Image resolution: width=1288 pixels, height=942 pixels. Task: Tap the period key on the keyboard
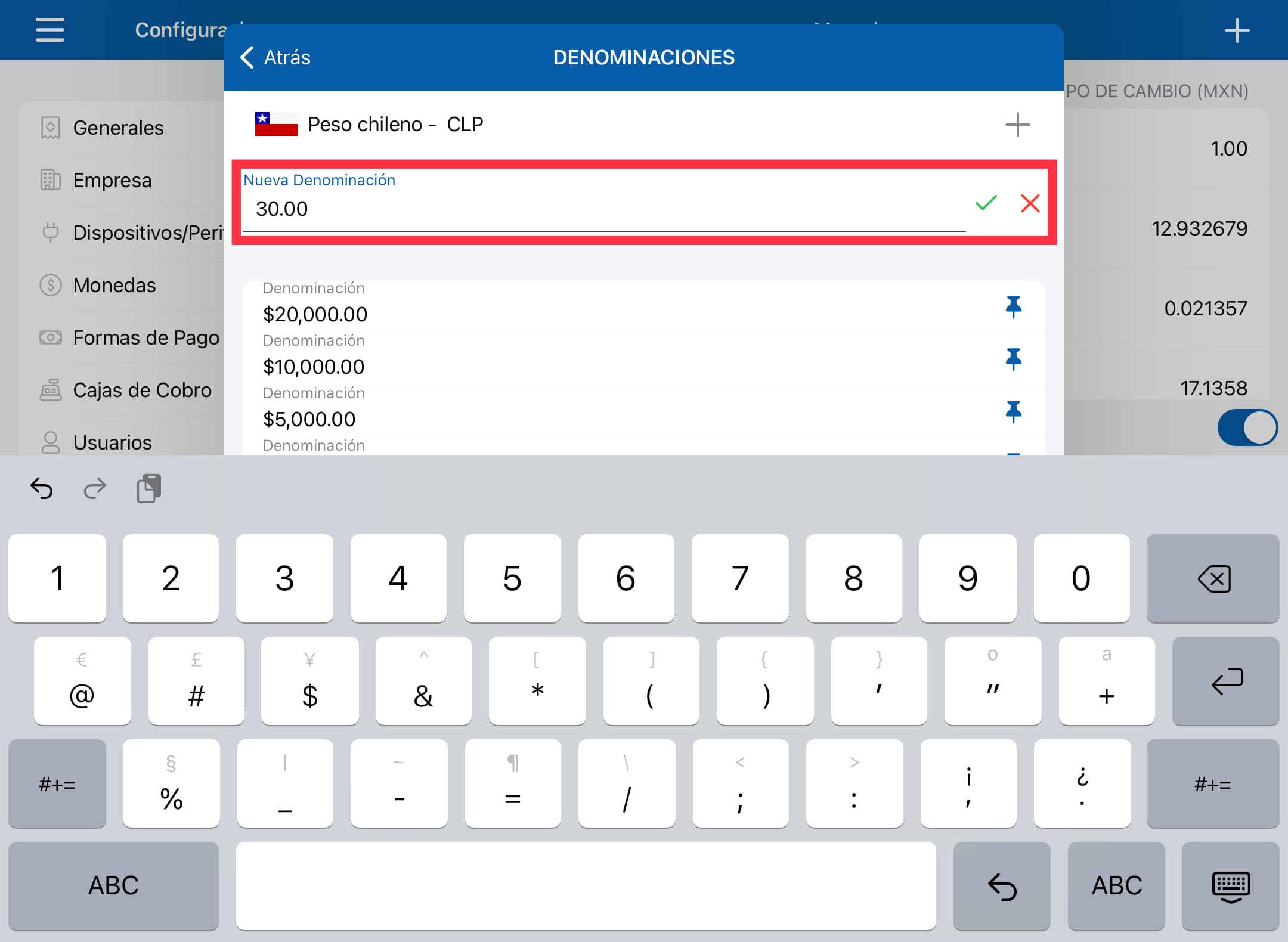(1082, 783)
